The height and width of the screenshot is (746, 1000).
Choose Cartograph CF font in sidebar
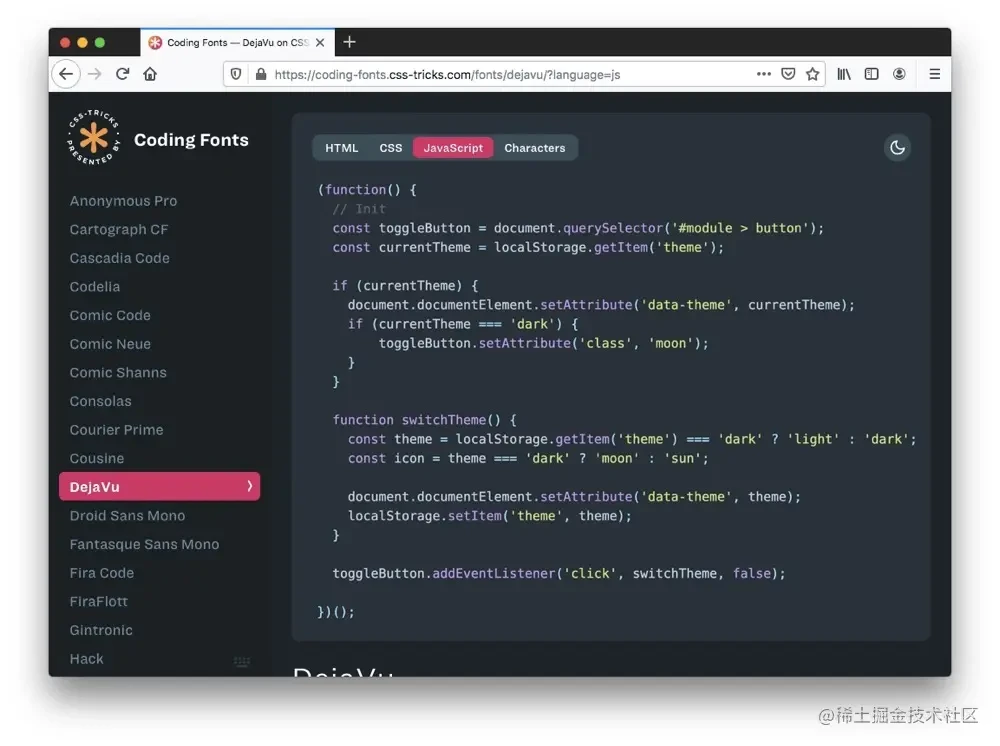point(119,230)
